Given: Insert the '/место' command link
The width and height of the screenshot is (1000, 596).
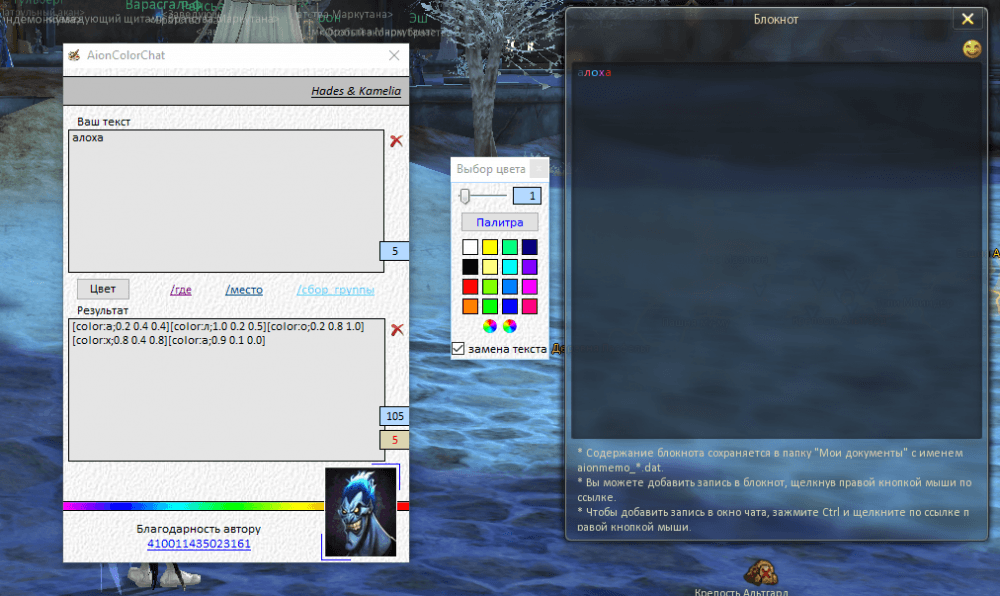Looking at the screenshot, I should (244, 290).
